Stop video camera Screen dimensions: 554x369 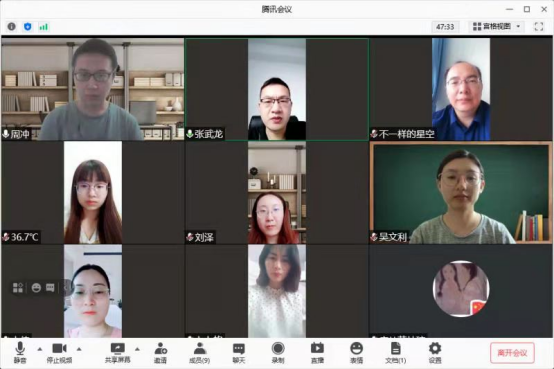pos(59,353)
